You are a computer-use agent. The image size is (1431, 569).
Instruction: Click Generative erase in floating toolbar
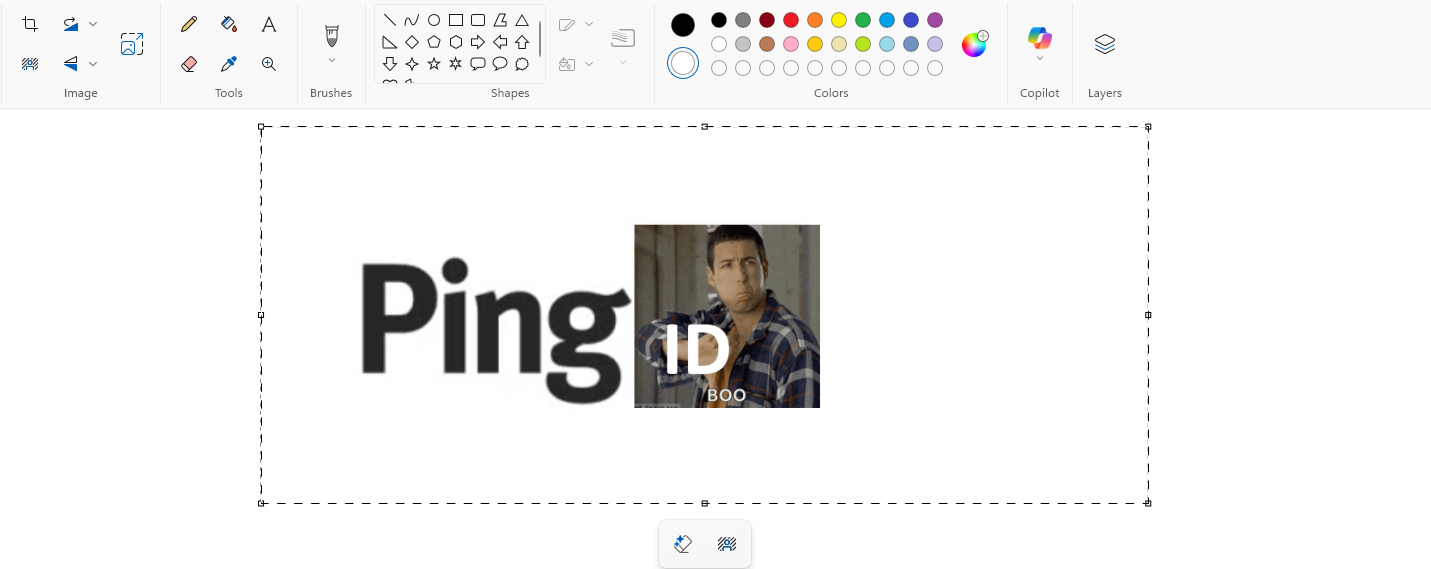tap(683, 544)
